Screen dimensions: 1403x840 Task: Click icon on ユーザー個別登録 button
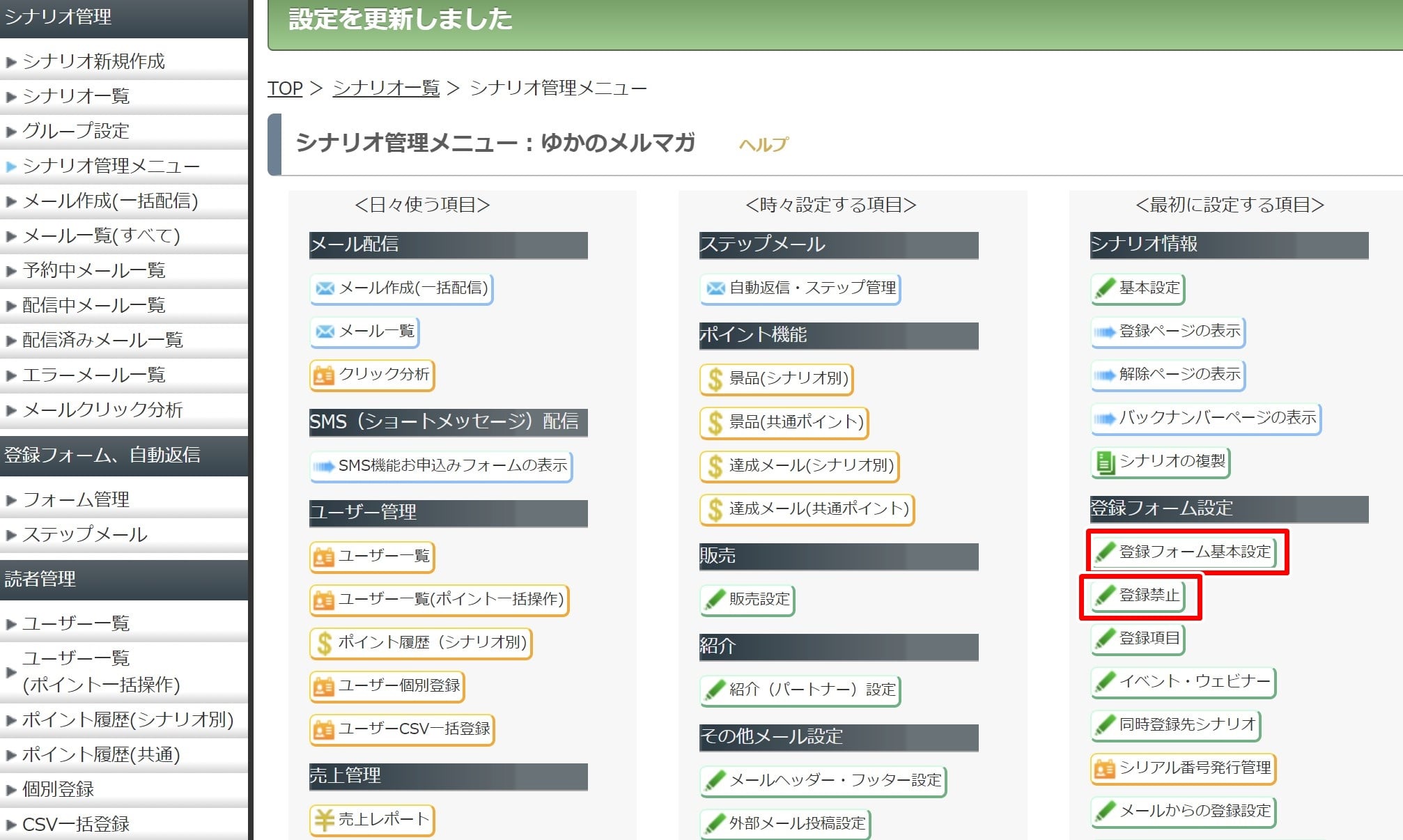pos(324,687)
